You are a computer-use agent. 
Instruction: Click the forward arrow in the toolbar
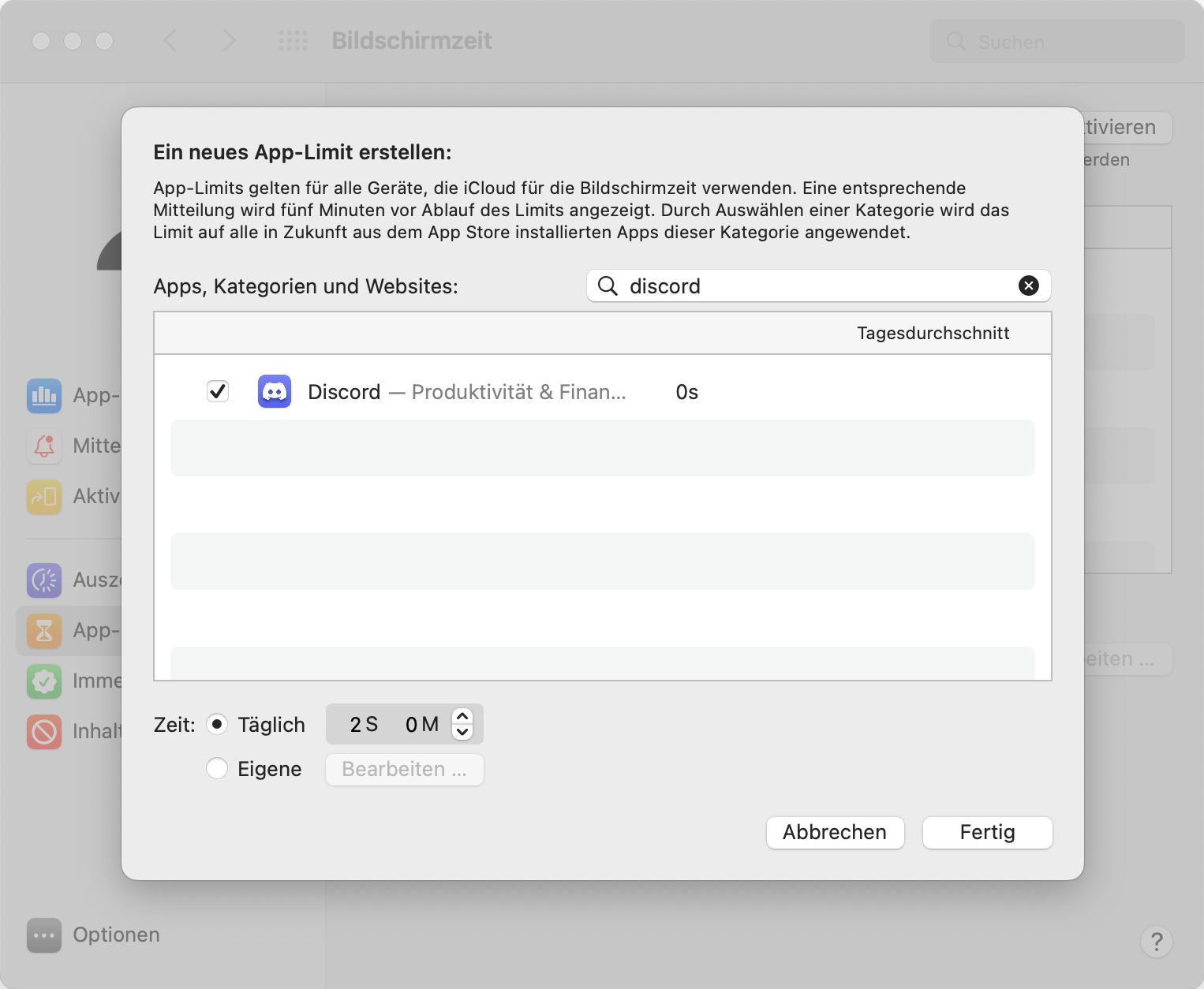coord(229,40)
